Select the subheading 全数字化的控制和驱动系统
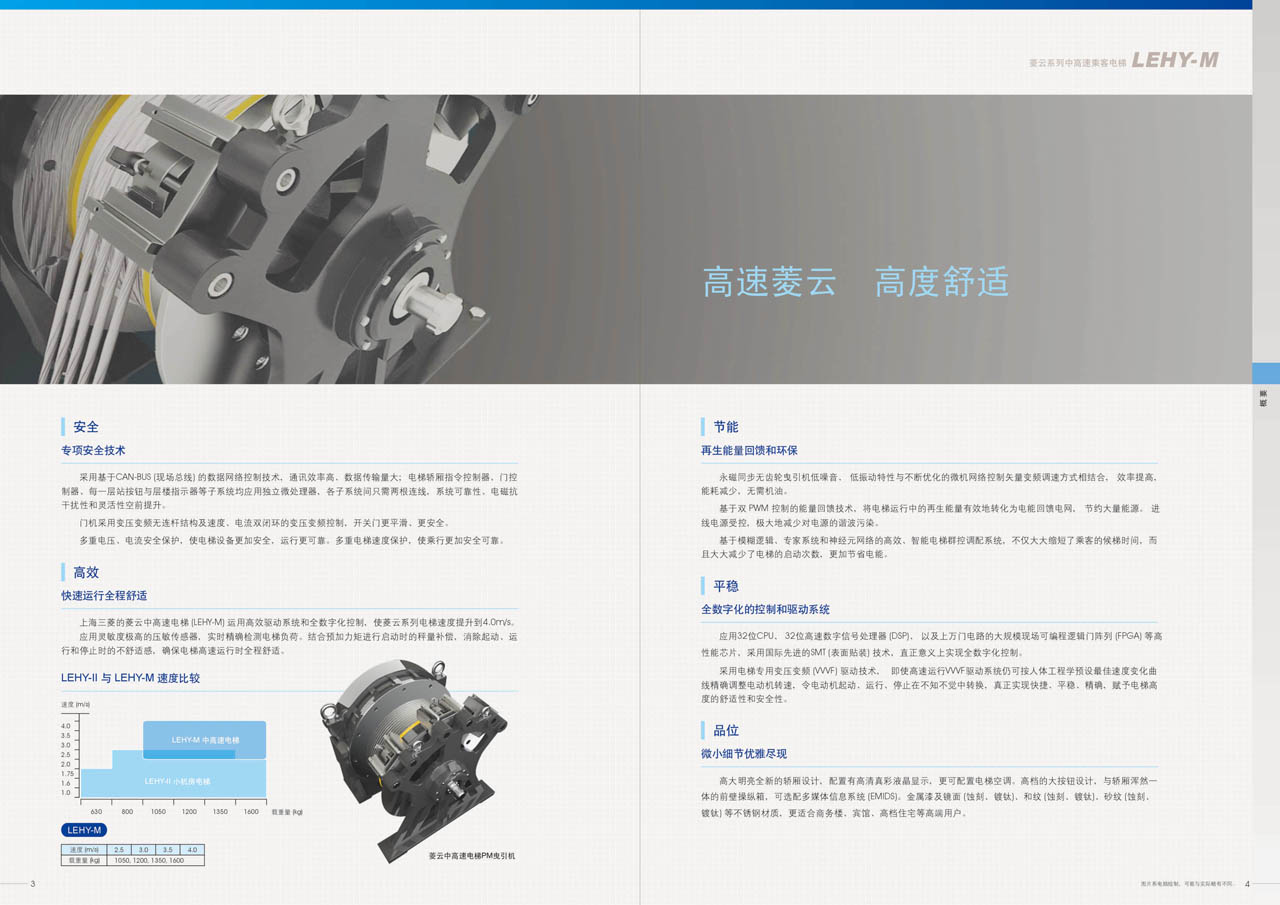 [766, 609]
